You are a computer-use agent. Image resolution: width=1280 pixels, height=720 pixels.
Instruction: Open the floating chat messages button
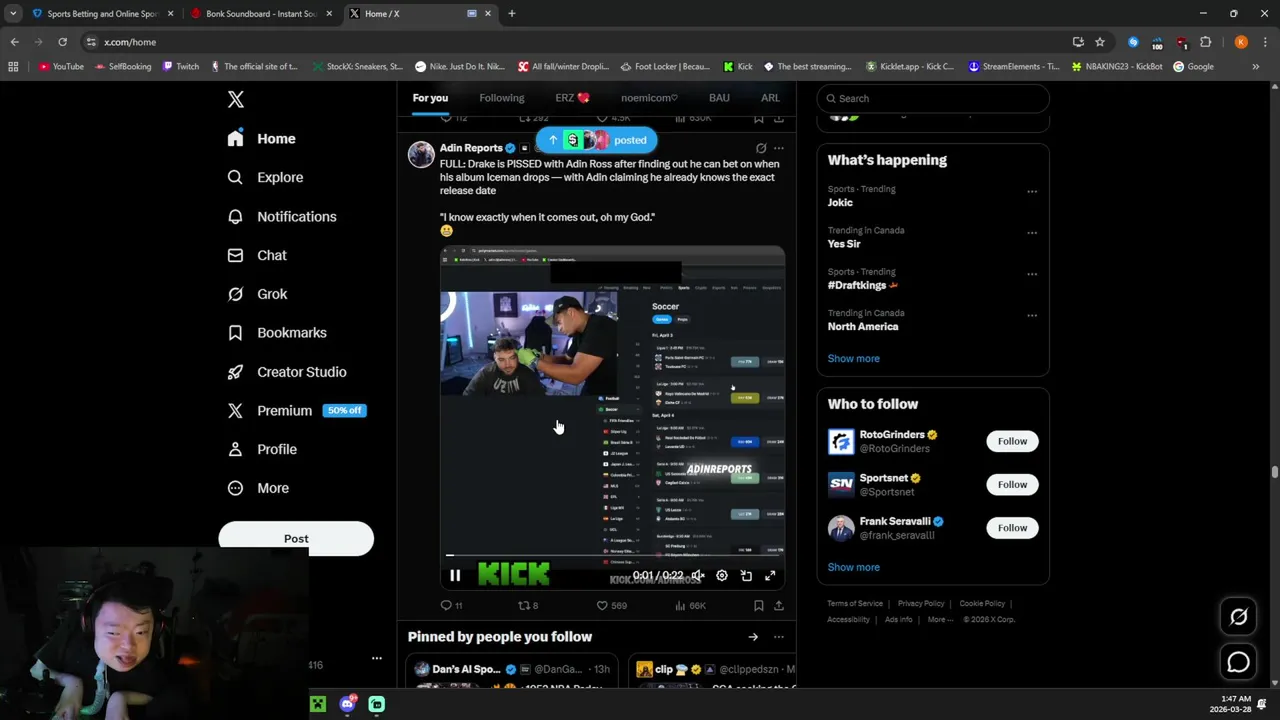[x=1238, y=662]
